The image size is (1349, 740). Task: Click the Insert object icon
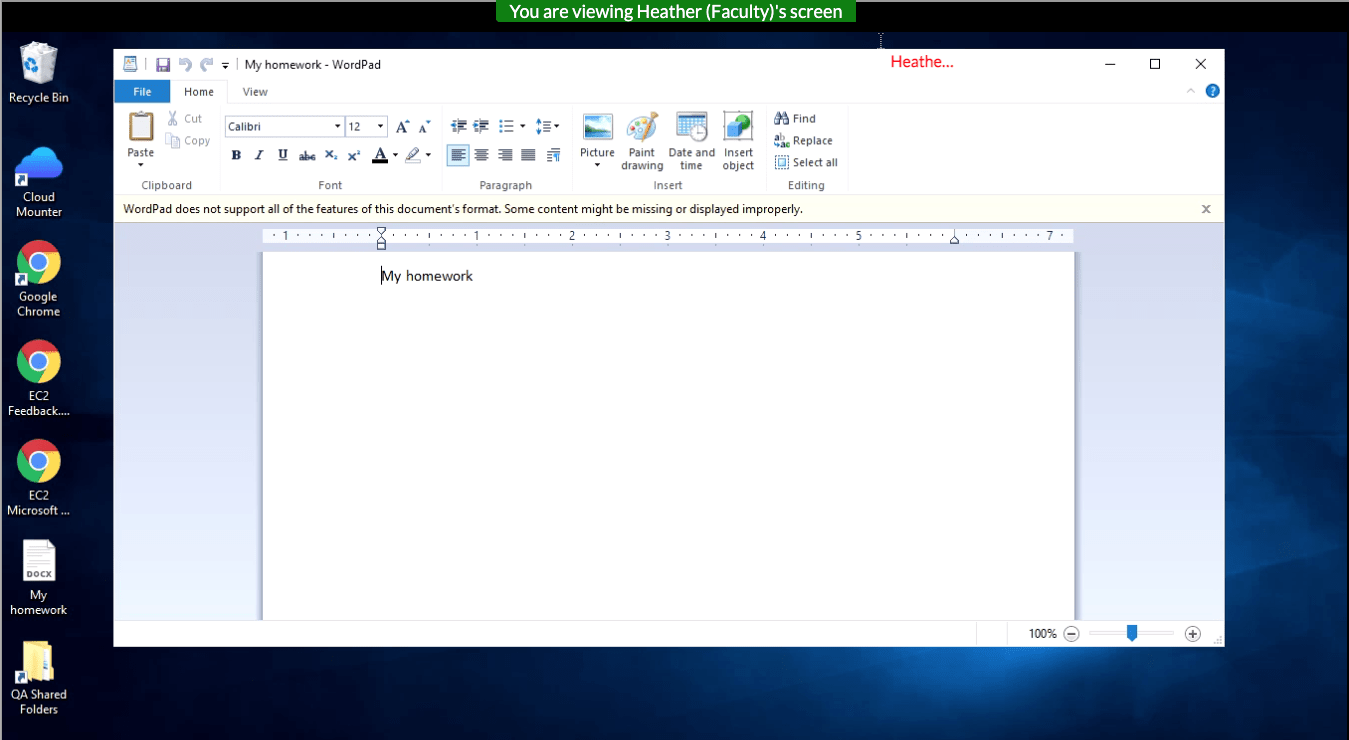pyautogui.click(x=738, y=141)
